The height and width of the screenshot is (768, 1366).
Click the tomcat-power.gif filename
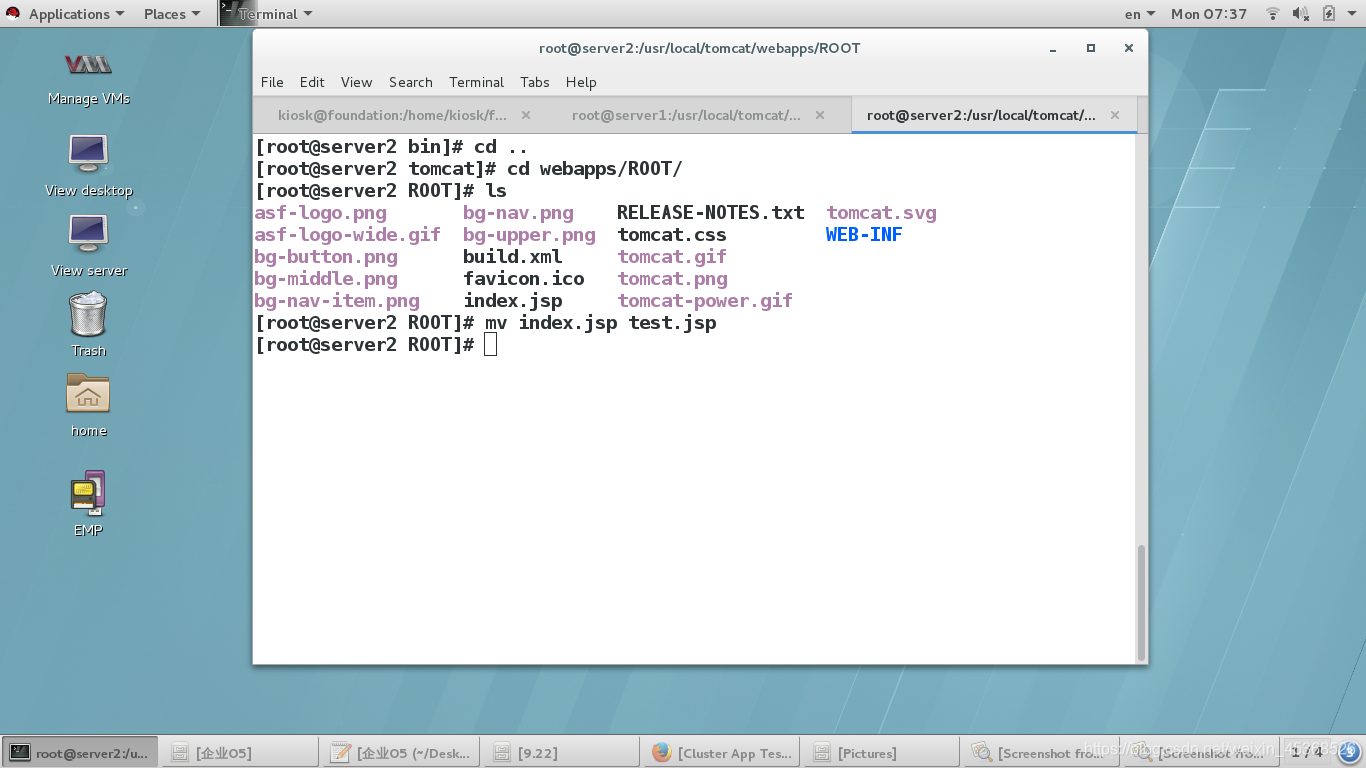(x=705, y=301)
